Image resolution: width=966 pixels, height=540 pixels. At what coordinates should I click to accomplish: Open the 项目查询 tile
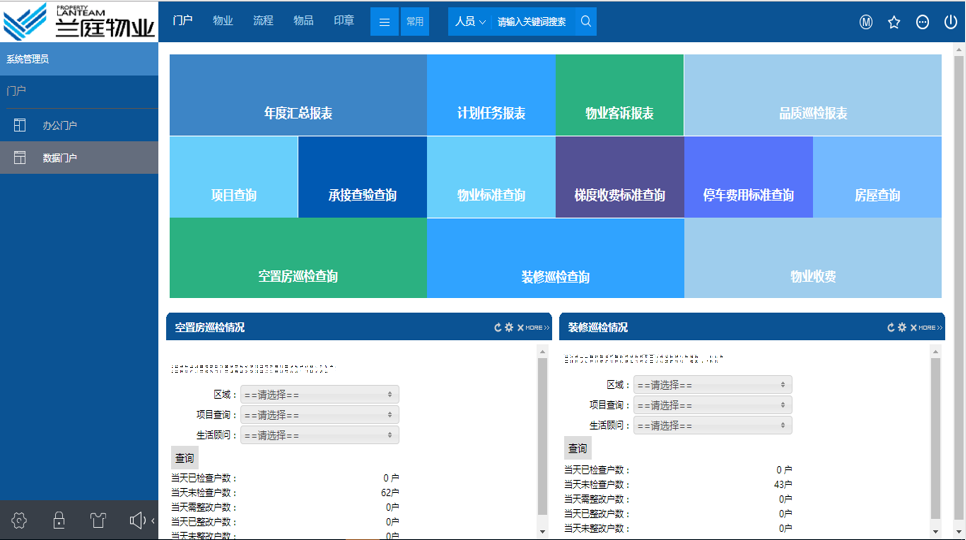233,177
